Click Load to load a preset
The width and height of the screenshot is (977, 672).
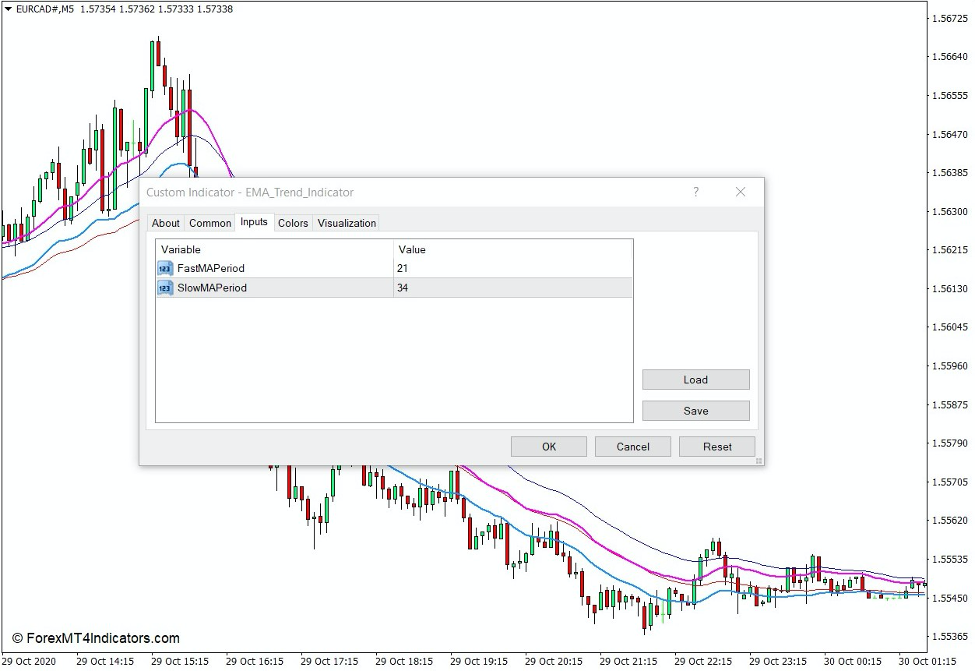click(695, 379)
